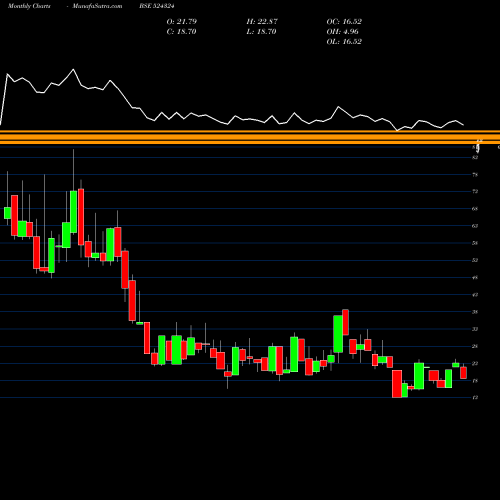Select the 'OL: 16.52' value
The height and width of the screenshot is (500, 500).
pyautogui.click(x=344, y=42)
